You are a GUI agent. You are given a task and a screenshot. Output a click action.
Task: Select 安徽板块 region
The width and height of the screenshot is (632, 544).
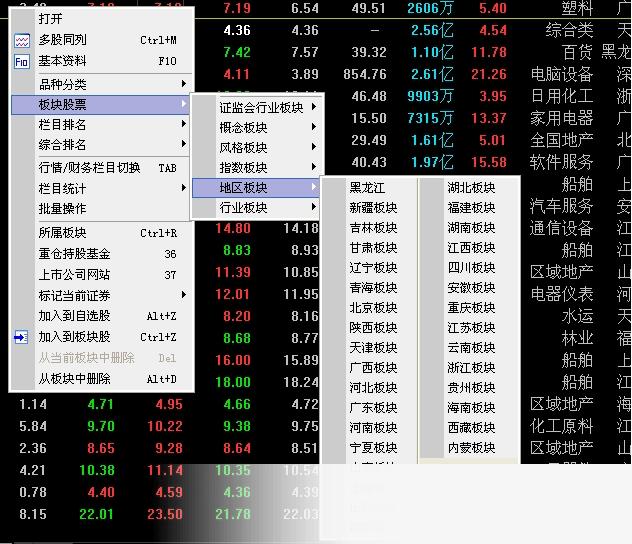[469, 288]
